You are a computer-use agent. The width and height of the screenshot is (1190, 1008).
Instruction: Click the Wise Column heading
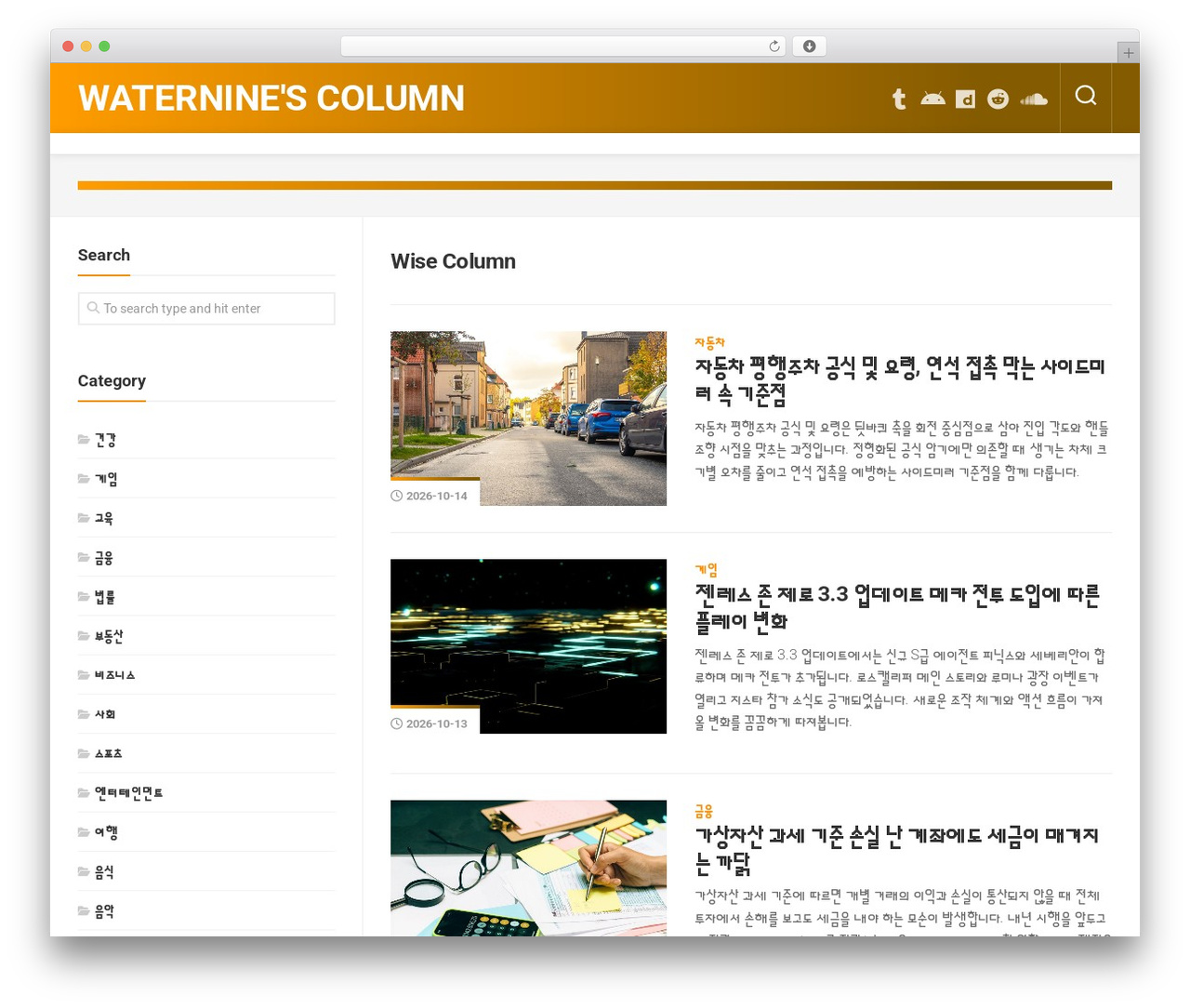pyautogui.click(x=453, y=261)
